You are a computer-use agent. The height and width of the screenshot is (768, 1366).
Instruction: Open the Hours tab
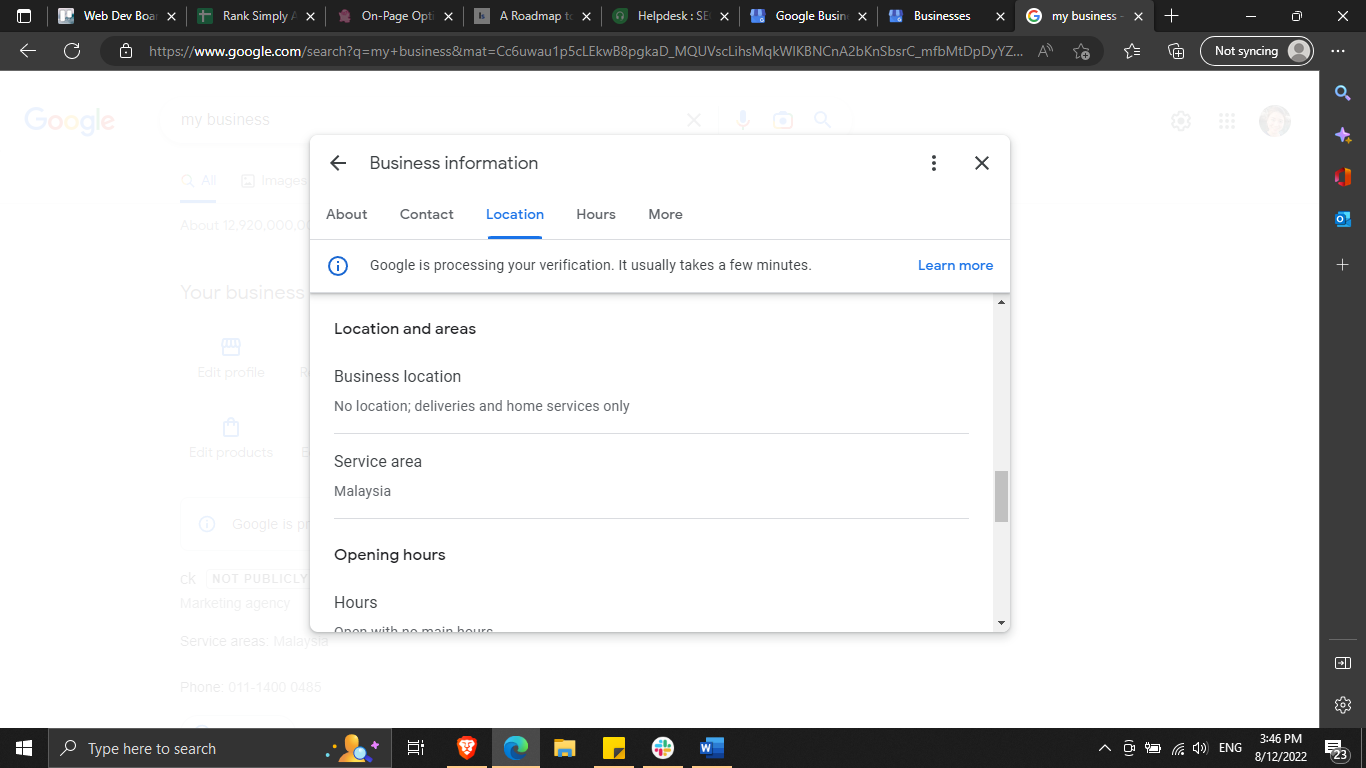pyautogui.click(x=596, y=214)
